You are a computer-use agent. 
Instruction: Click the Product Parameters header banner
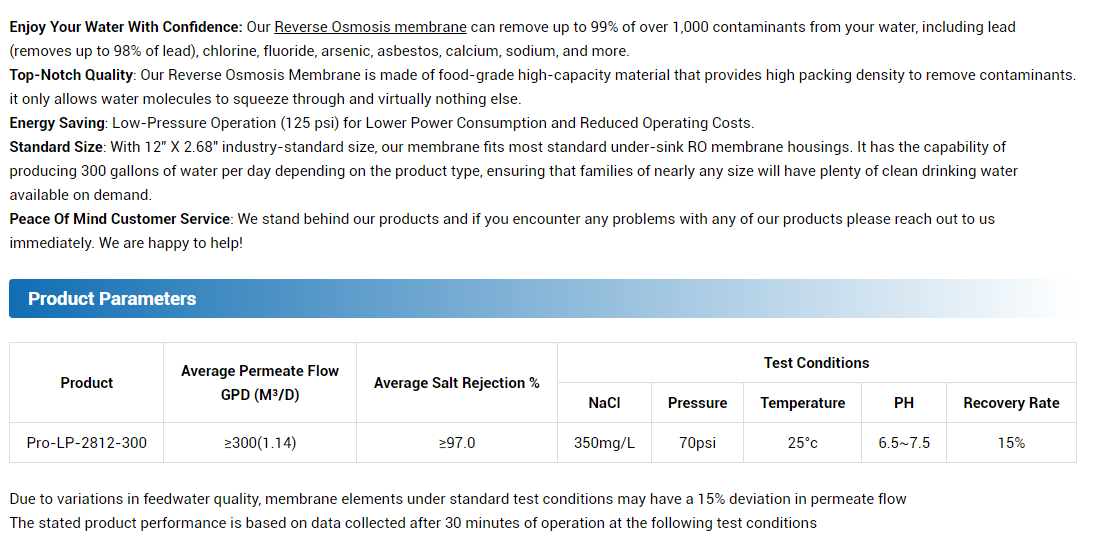click(543, 299)
